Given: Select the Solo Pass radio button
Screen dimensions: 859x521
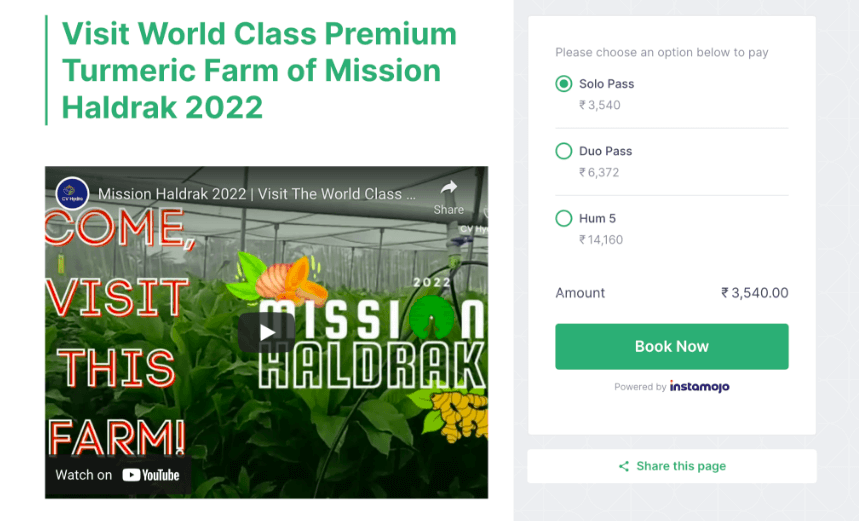Looking at the screenshot, I should 564,84.
